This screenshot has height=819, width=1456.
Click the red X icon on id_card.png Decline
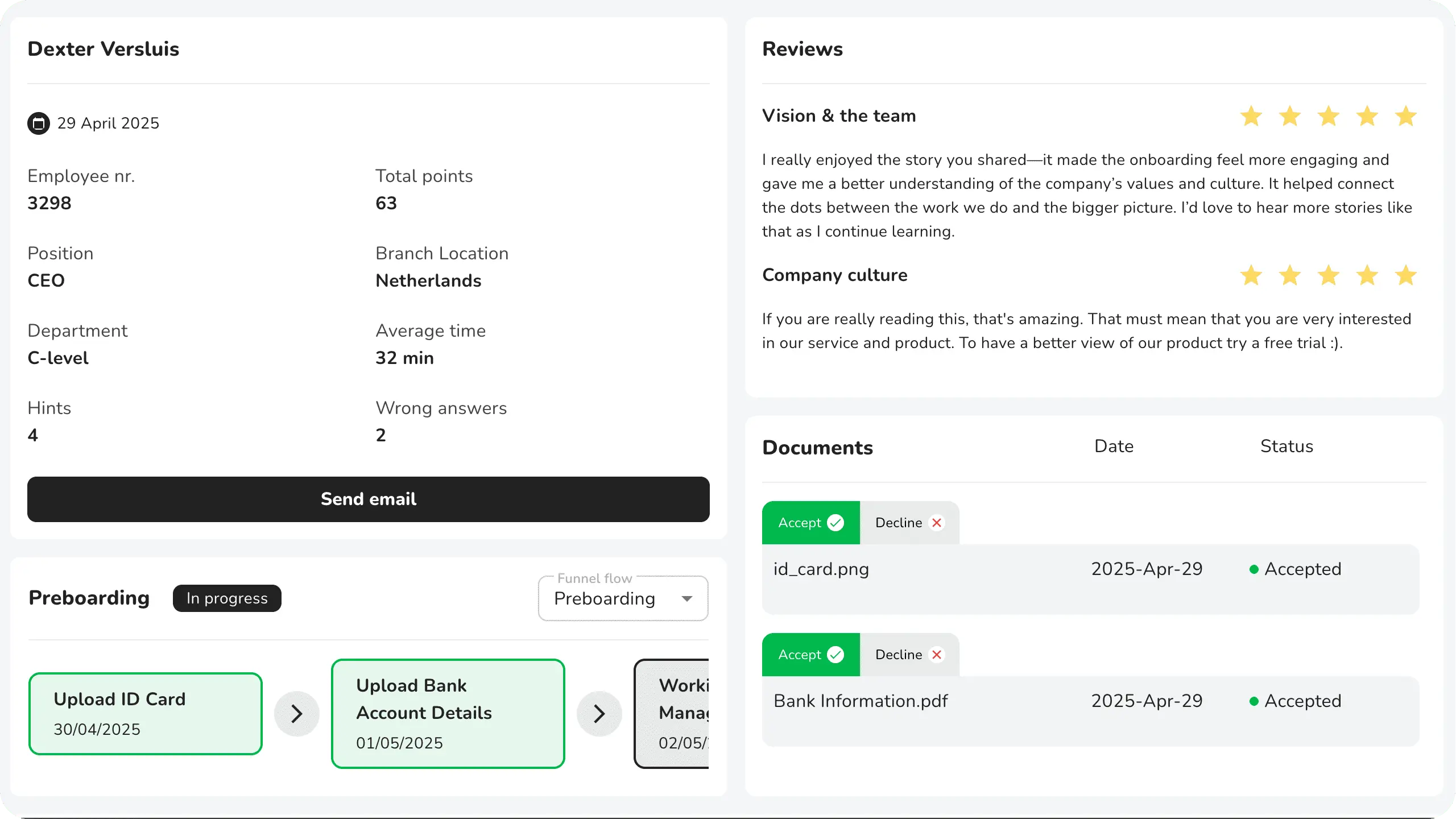click(x=937, y=523)
